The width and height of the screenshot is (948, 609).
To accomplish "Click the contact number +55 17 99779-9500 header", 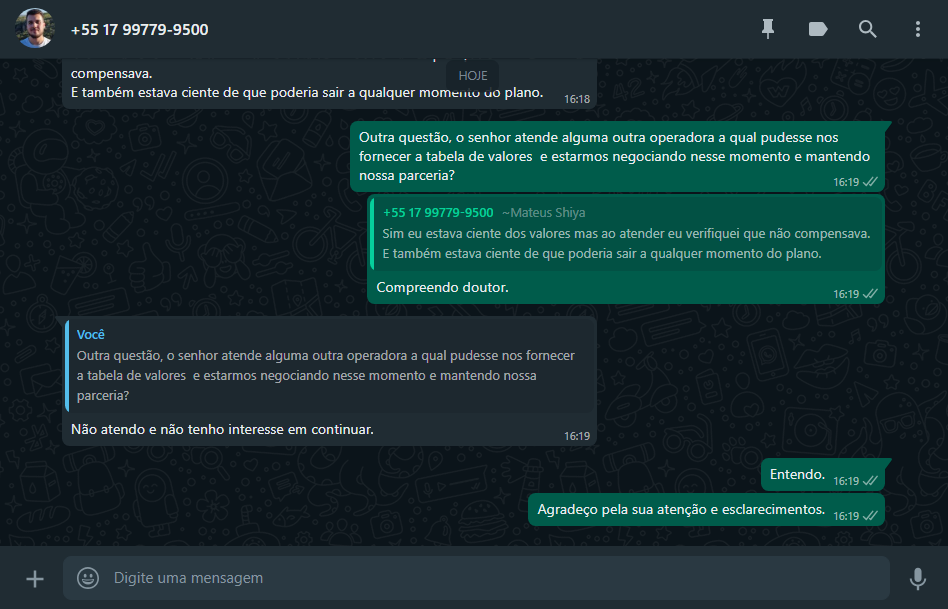I will [140, 30].
